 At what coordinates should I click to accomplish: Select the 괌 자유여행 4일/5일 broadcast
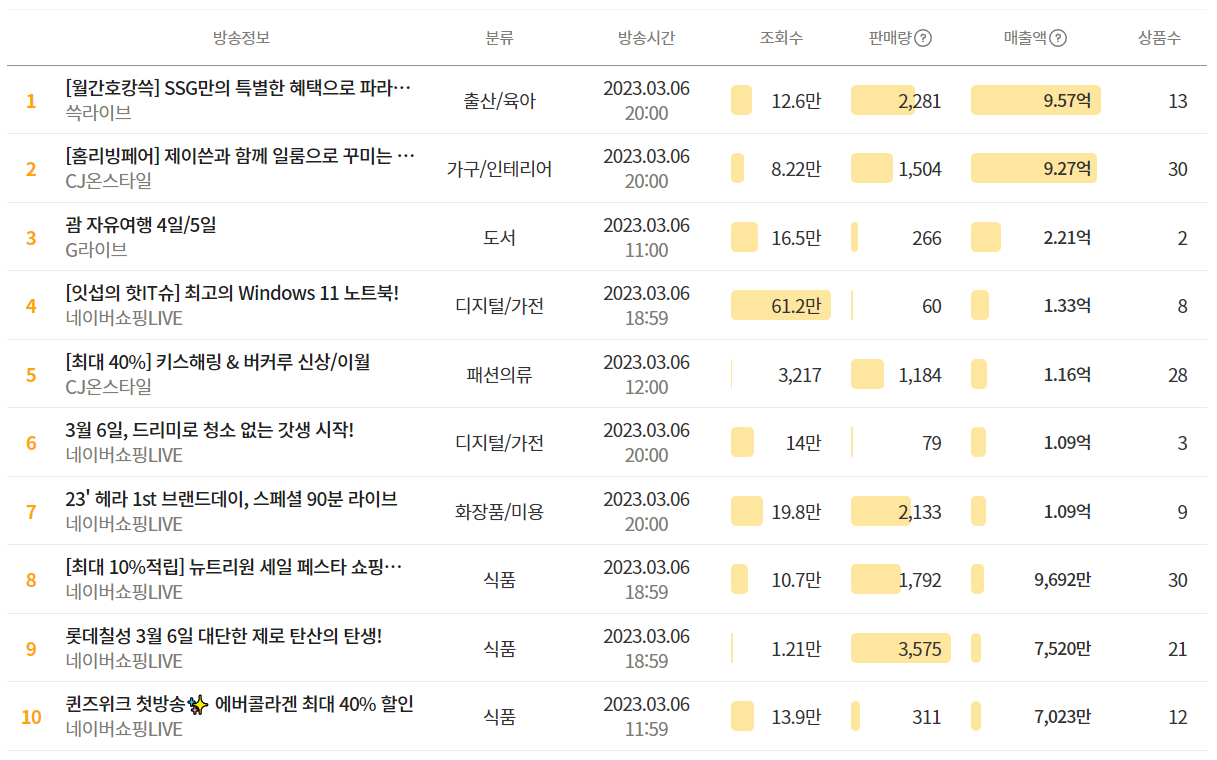[x=141, y=225]
